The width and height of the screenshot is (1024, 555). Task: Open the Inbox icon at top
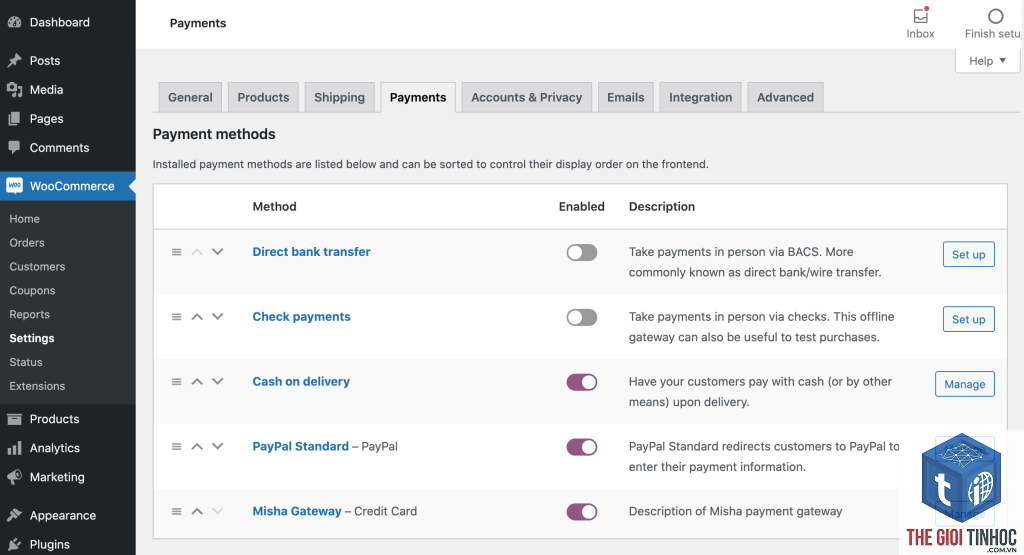(921, 16)
